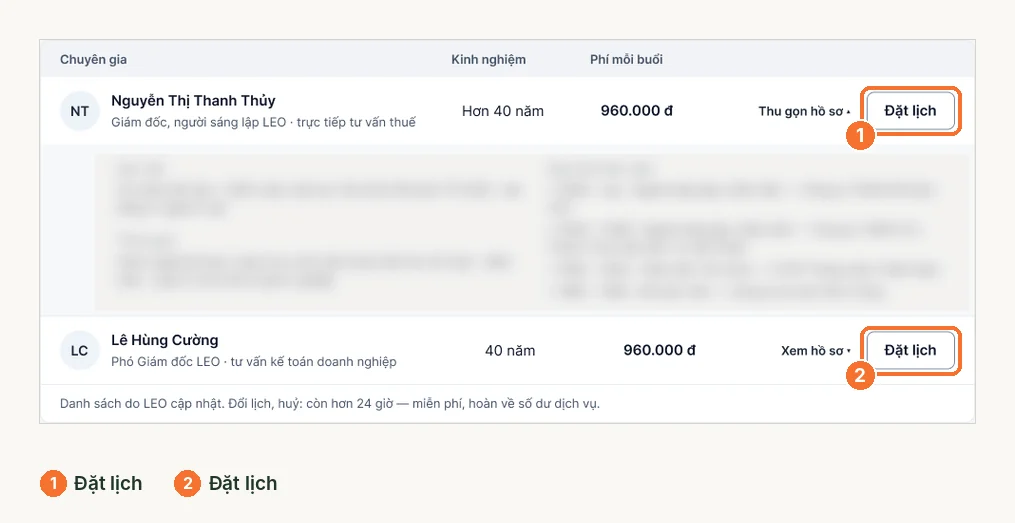Image resolution: width=1015 pixels, height=523 pixels.
Task: Click the blurred expanded profile panel
Action: [532, 232]
